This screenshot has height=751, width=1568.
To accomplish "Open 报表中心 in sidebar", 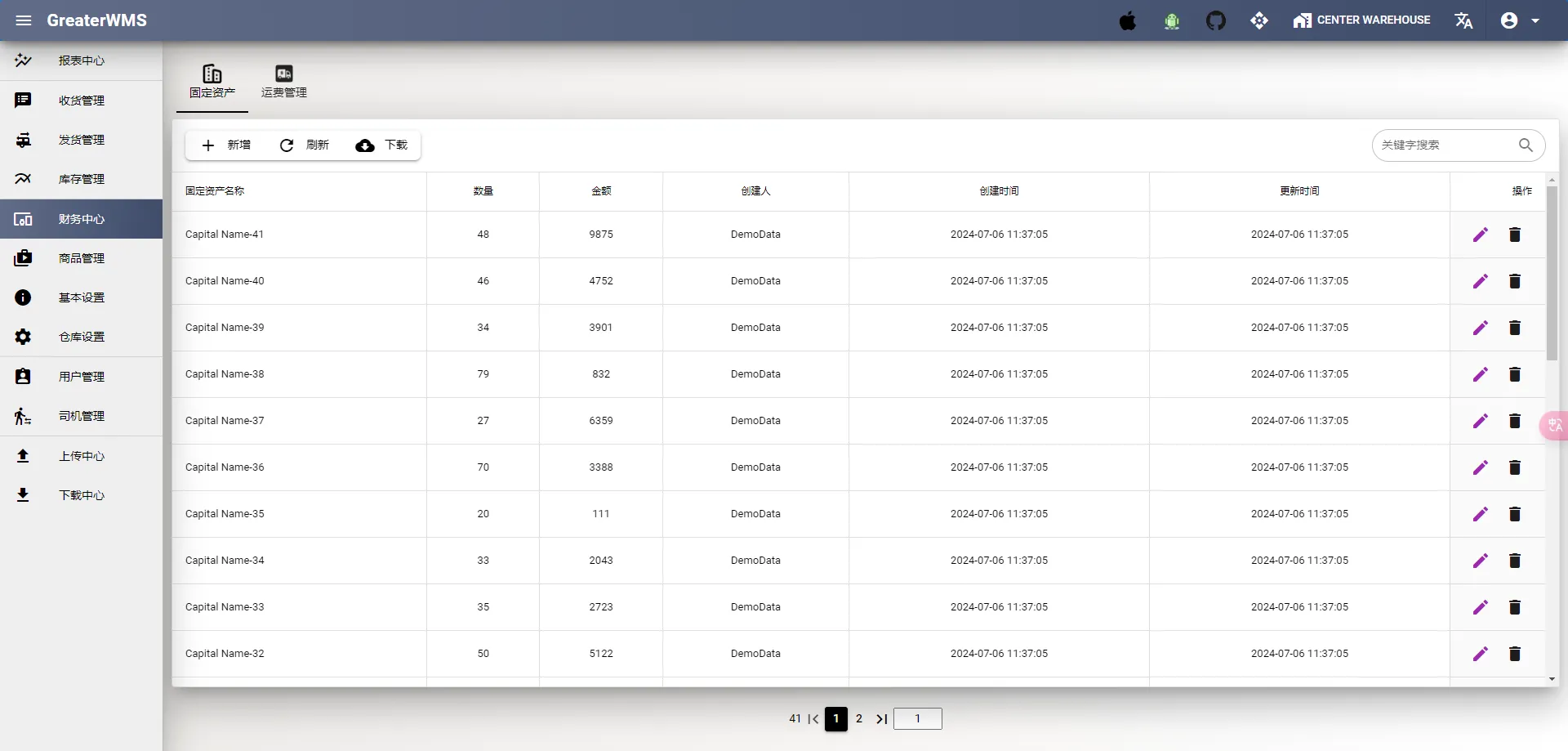I will [81, 60].
